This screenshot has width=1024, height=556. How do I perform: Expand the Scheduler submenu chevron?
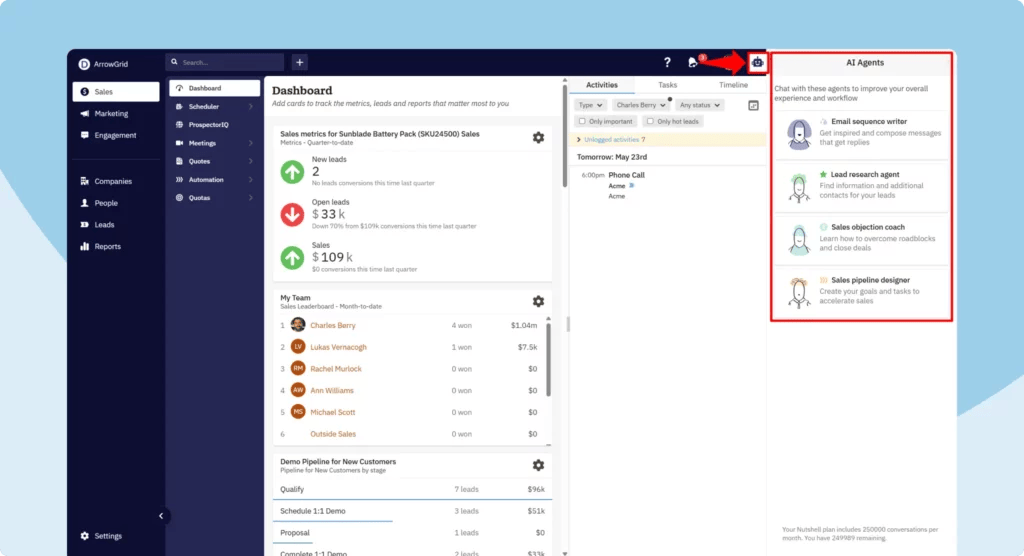pyautogui.click(x=251, y=106)
